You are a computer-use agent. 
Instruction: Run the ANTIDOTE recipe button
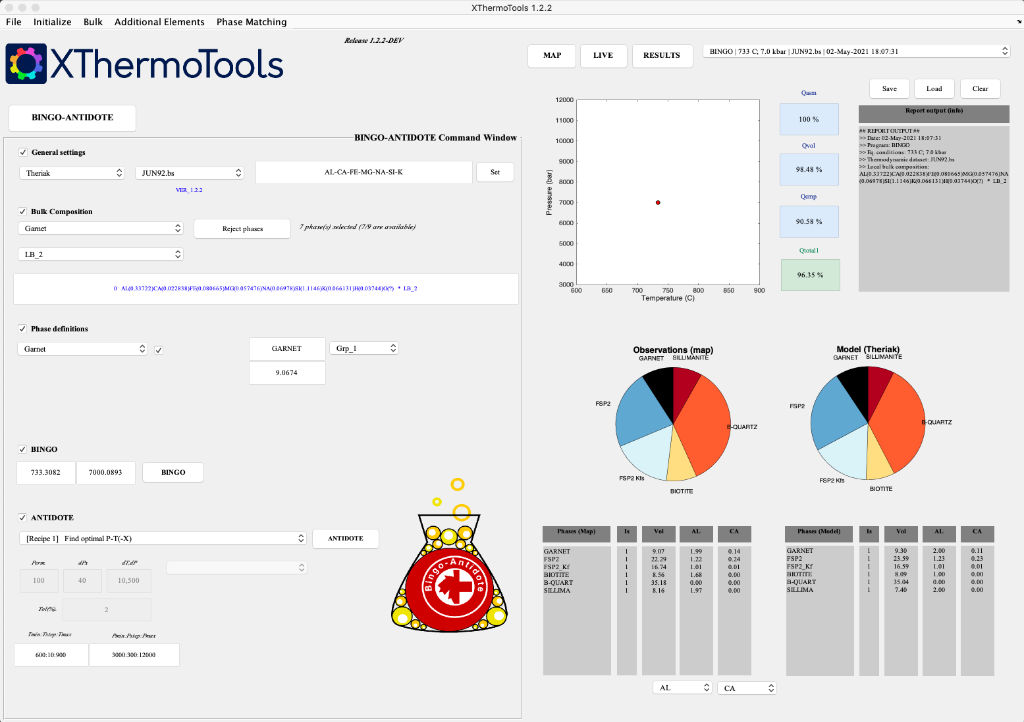(x=345, y=539)
